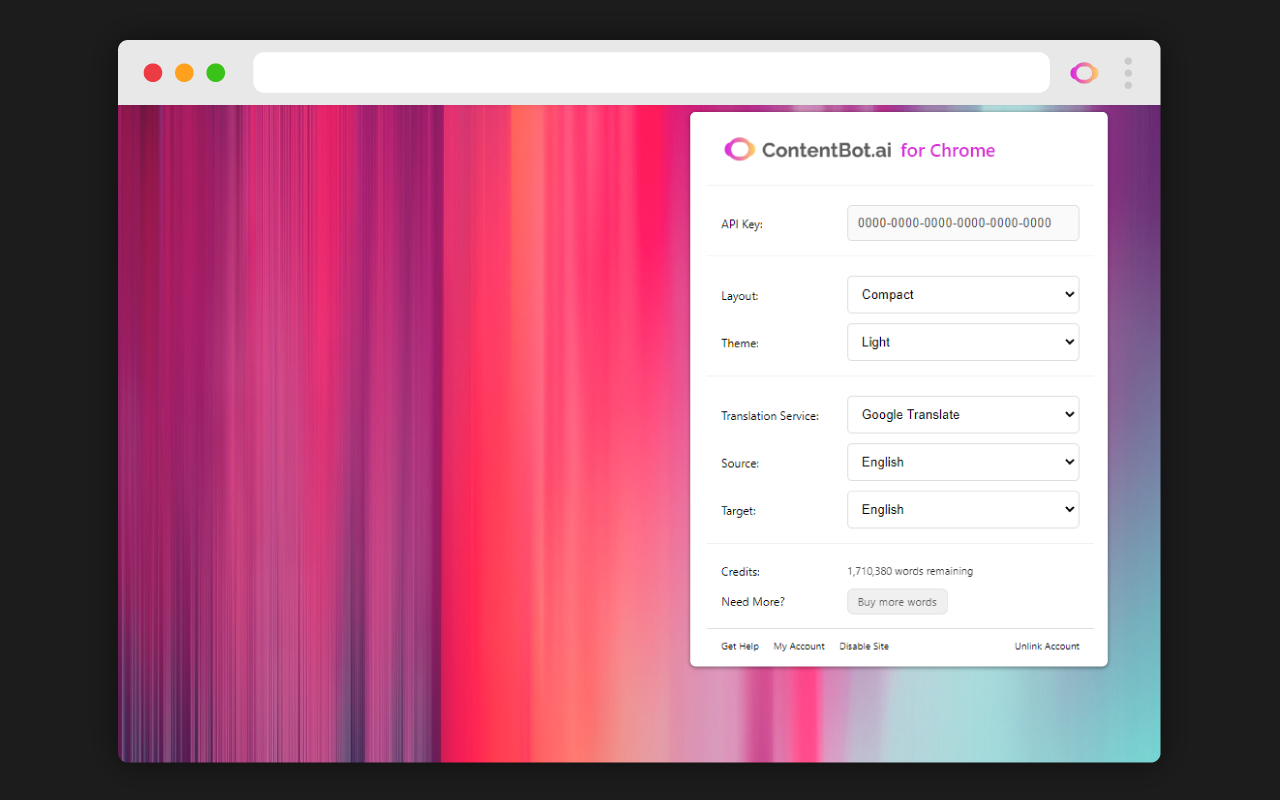Click the Buy more words button

pos(897,602)
